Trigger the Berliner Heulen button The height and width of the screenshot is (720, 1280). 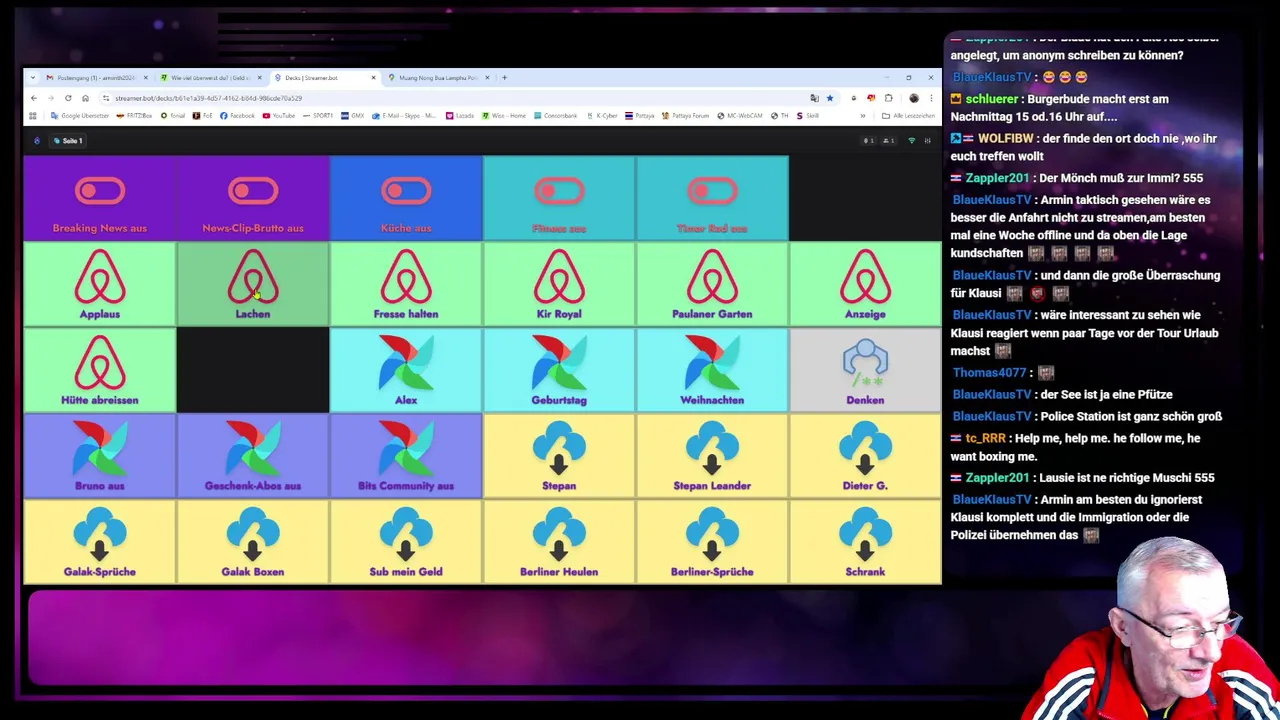[559, 543]
